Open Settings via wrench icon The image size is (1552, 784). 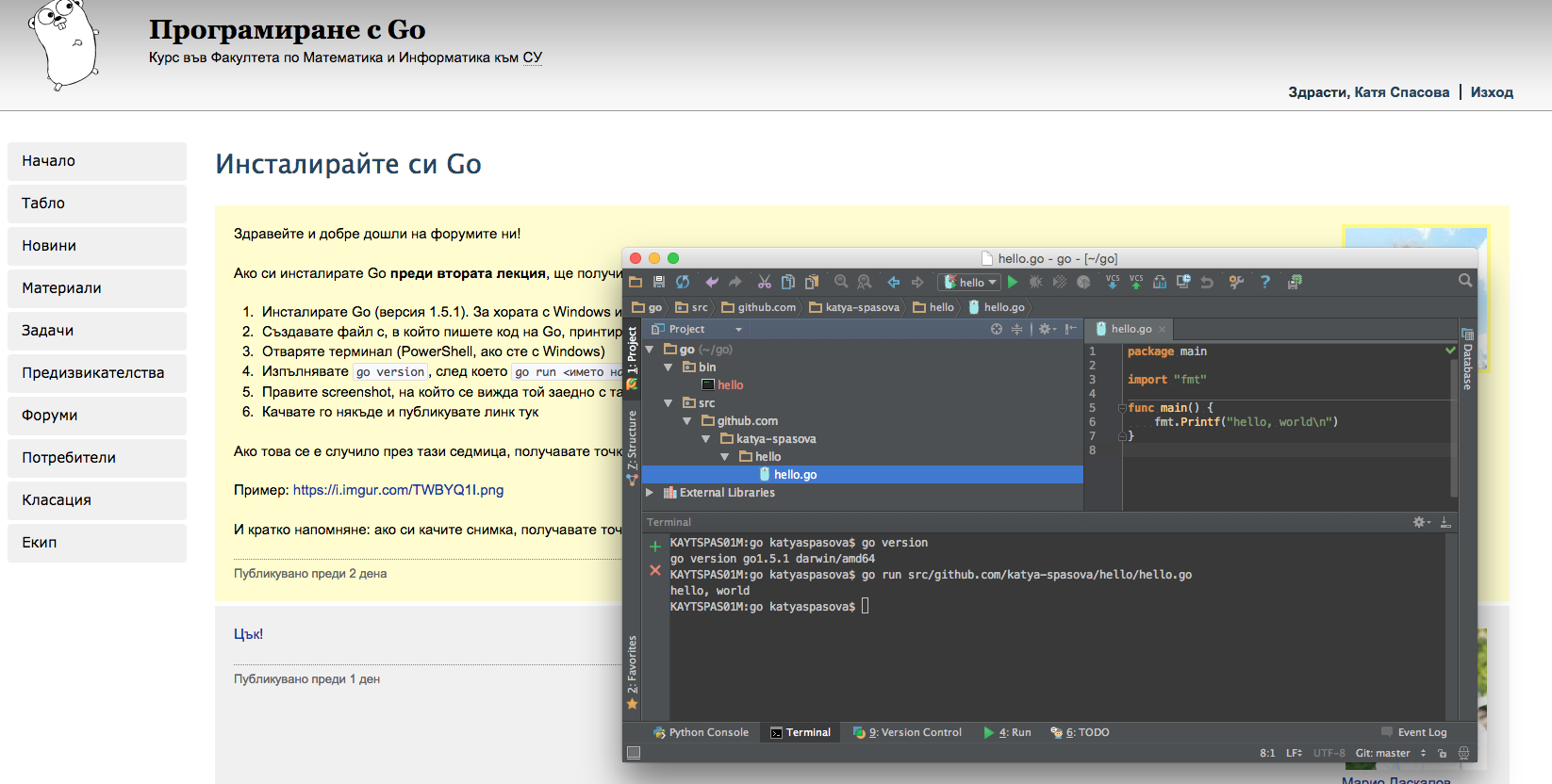coord(1236,282)
